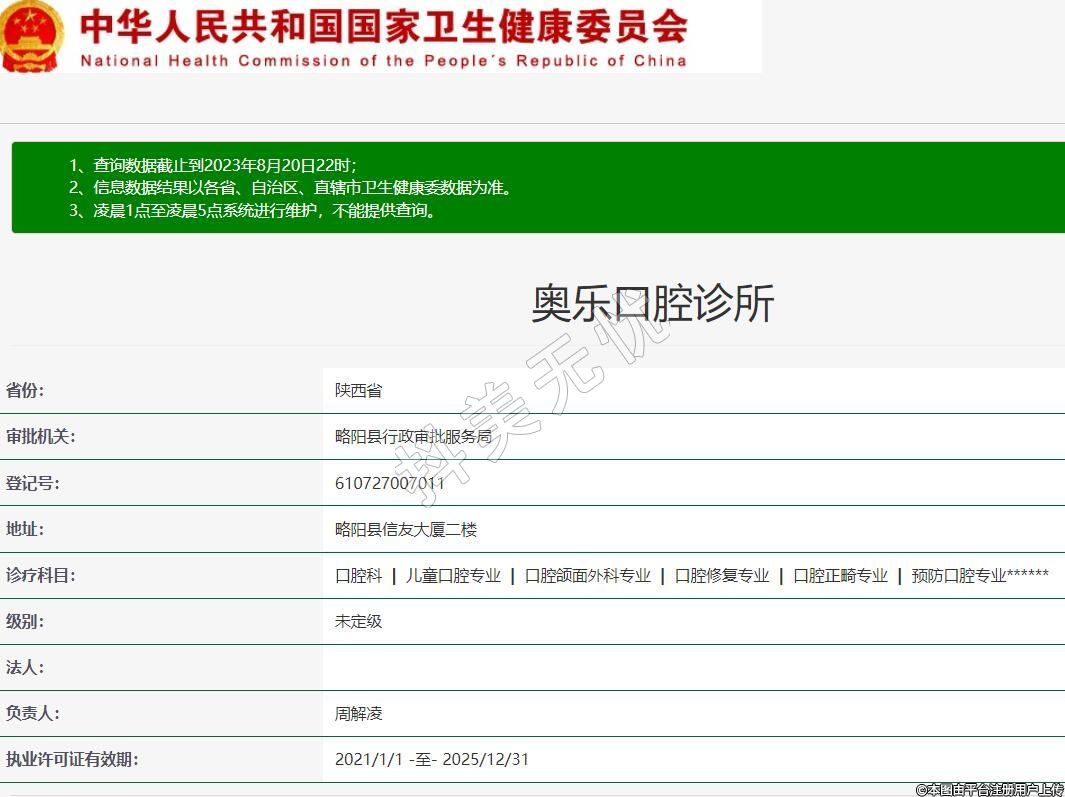Click the clinic name heading 奥乐口腔诊所
Viewport: 1065px width, 797px height.
(652, 304)
